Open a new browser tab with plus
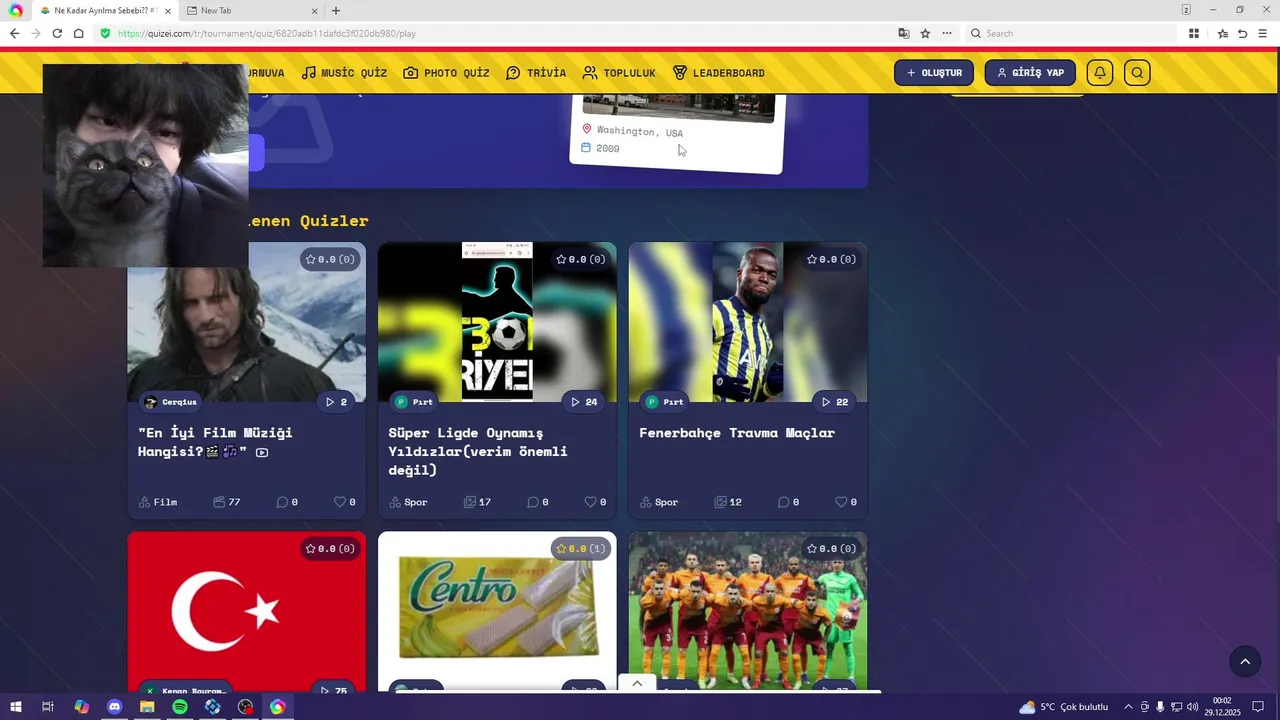 [x=336, y=11]
